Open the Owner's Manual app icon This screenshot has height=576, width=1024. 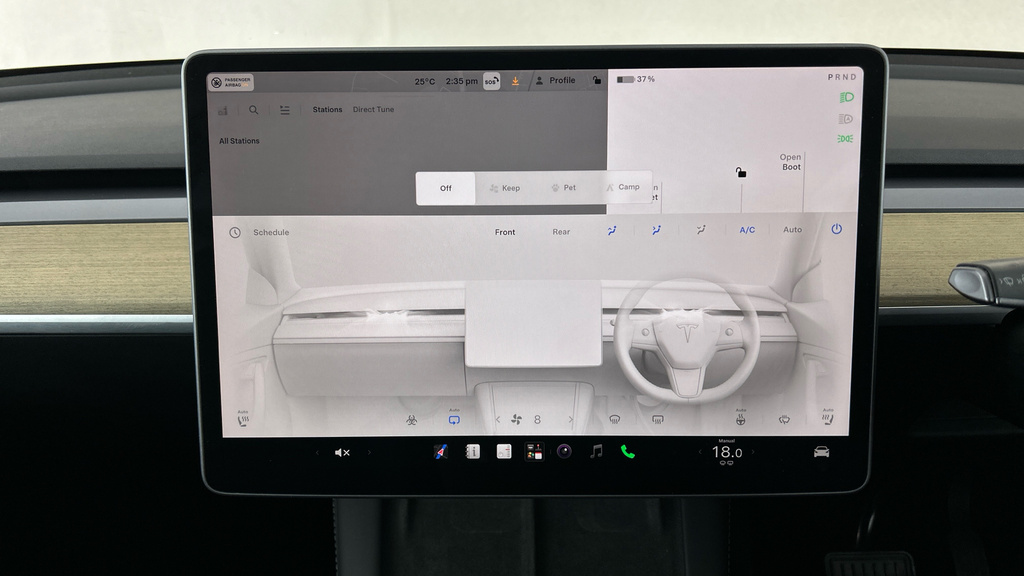point(472,451)
